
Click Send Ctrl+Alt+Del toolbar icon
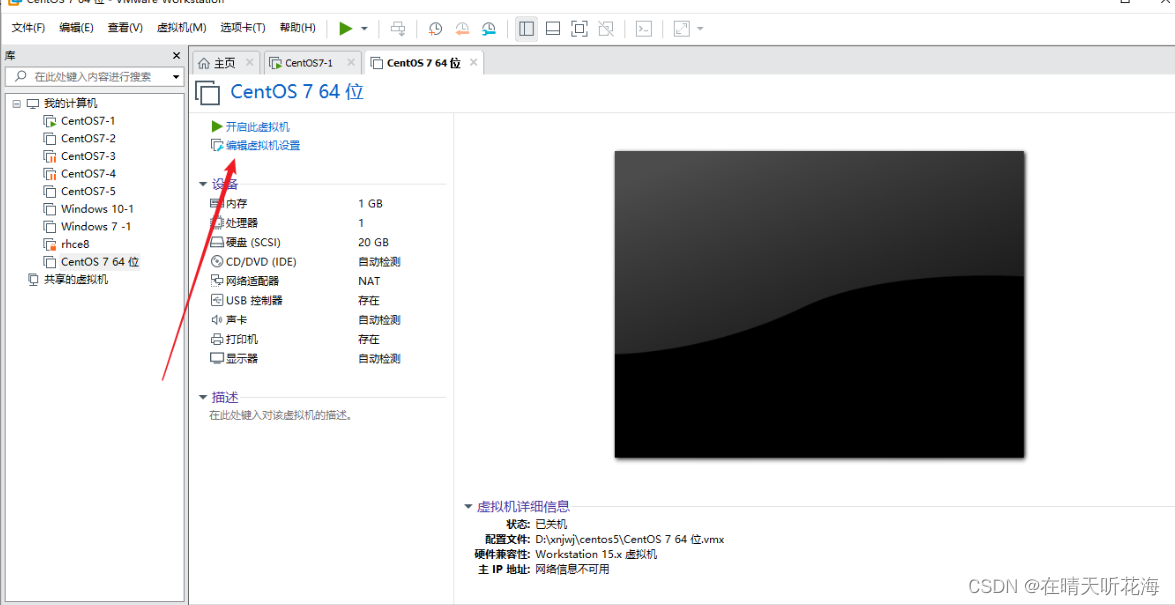[x=398, y=28]
